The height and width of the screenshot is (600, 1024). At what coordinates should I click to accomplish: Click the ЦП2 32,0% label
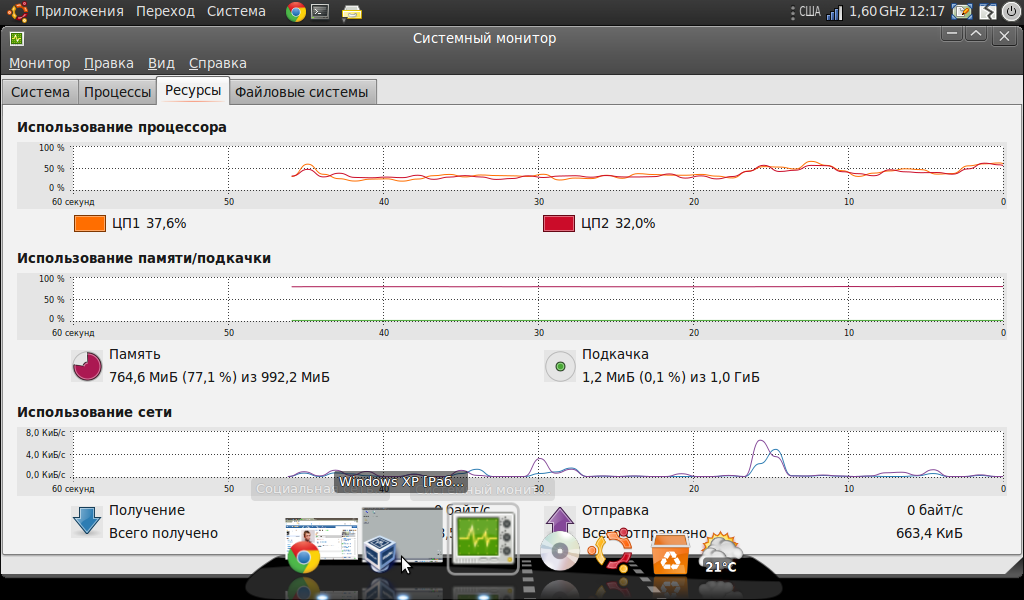[618, 223]
